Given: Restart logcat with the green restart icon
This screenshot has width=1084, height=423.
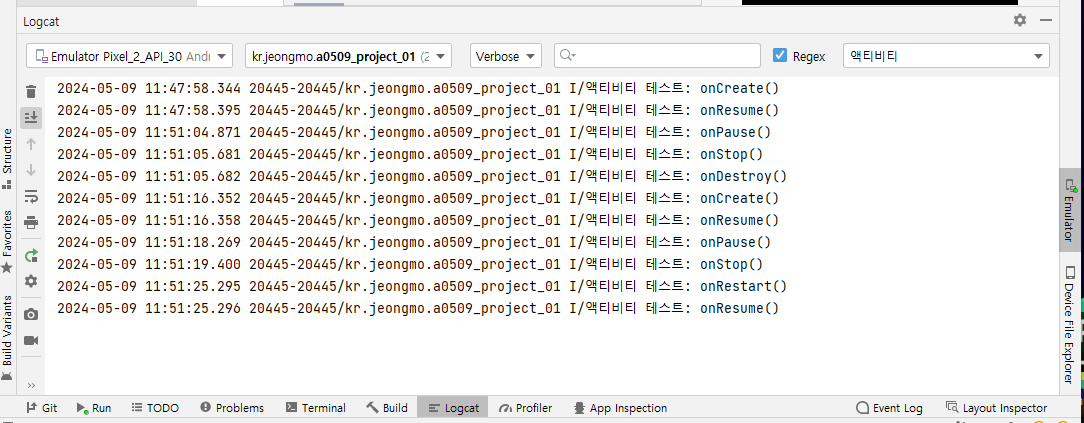Looking at the screenshot, I should point(30,256).
